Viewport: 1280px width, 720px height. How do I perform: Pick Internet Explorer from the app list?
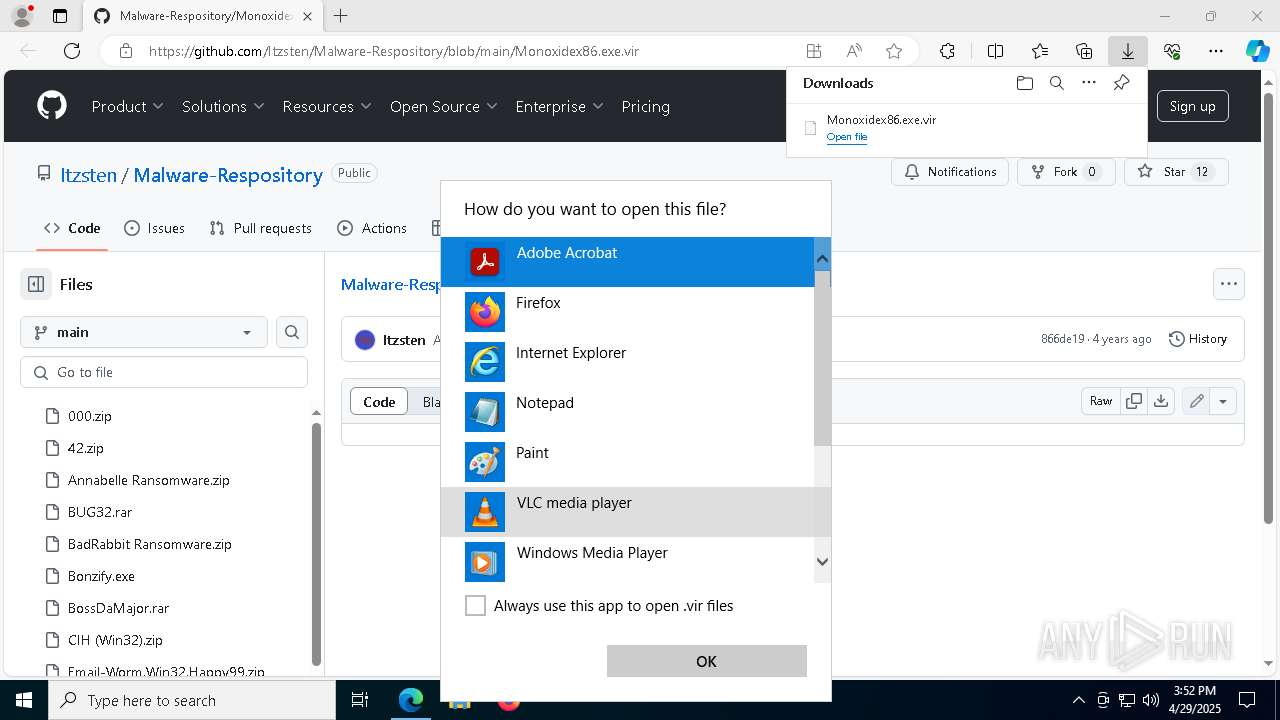[628, 362]
